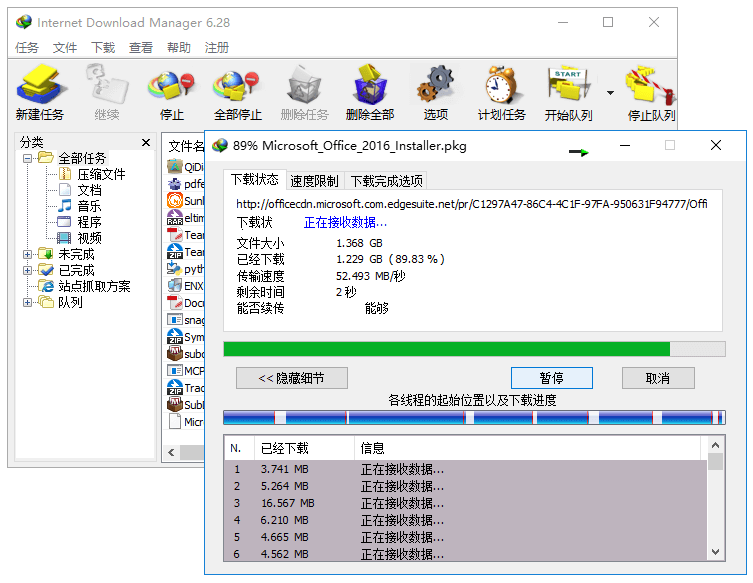Click the 队列 folder icon
753x583 pixels.
tap(46, 302)
